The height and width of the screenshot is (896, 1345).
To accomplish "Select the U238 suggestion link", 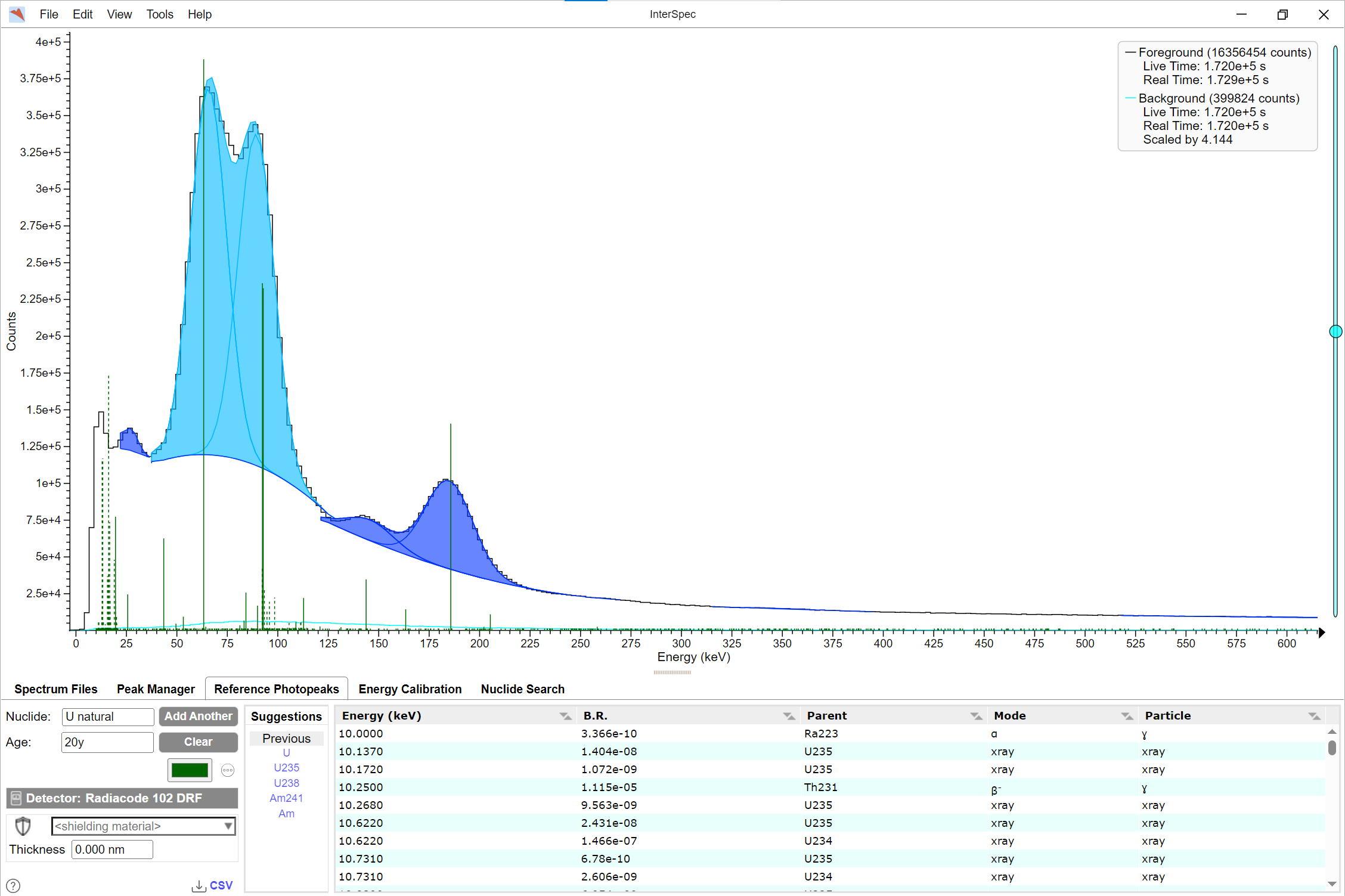I will point(286,783).
